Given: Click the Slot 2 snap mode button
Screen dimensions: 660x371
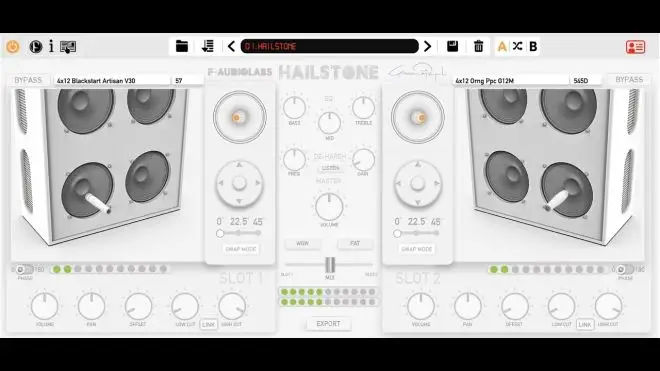Looking at the screenshot, I should pyautogui.click(x=417, y=249).
